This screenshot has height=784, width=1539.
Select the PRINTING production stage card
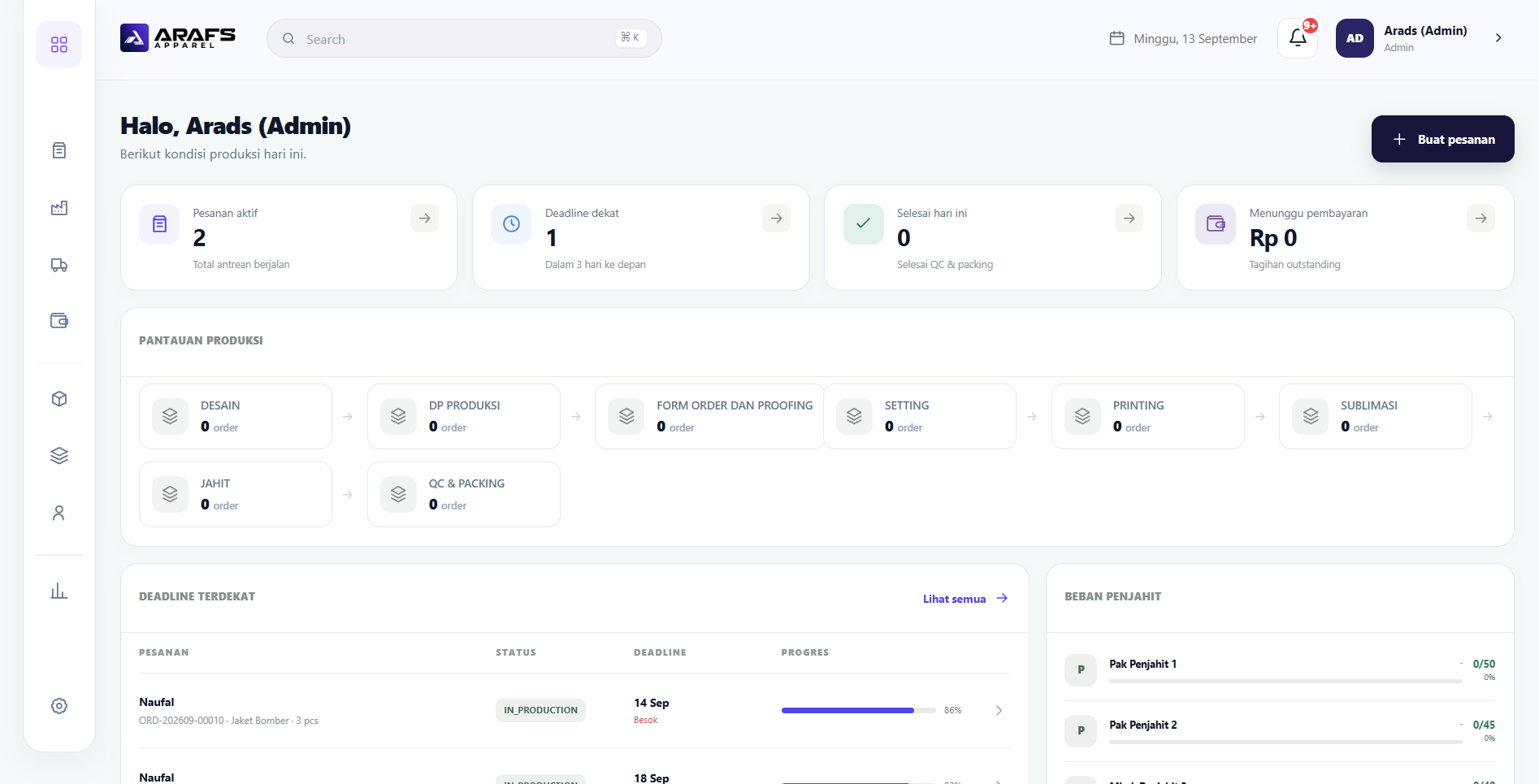tap(1148, 417)
